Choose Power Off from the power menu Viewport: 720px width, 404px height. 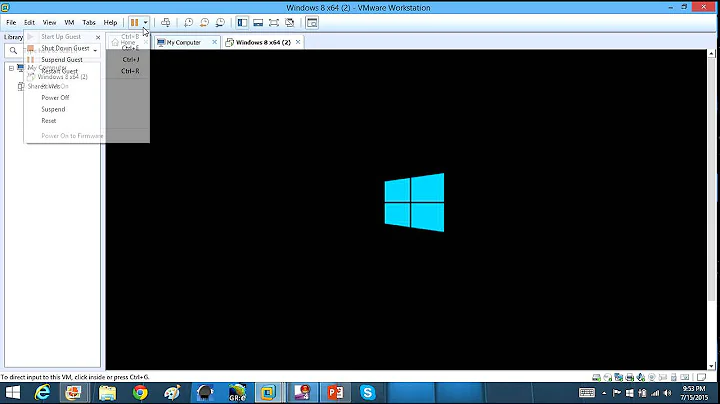(x=55, y=98)
